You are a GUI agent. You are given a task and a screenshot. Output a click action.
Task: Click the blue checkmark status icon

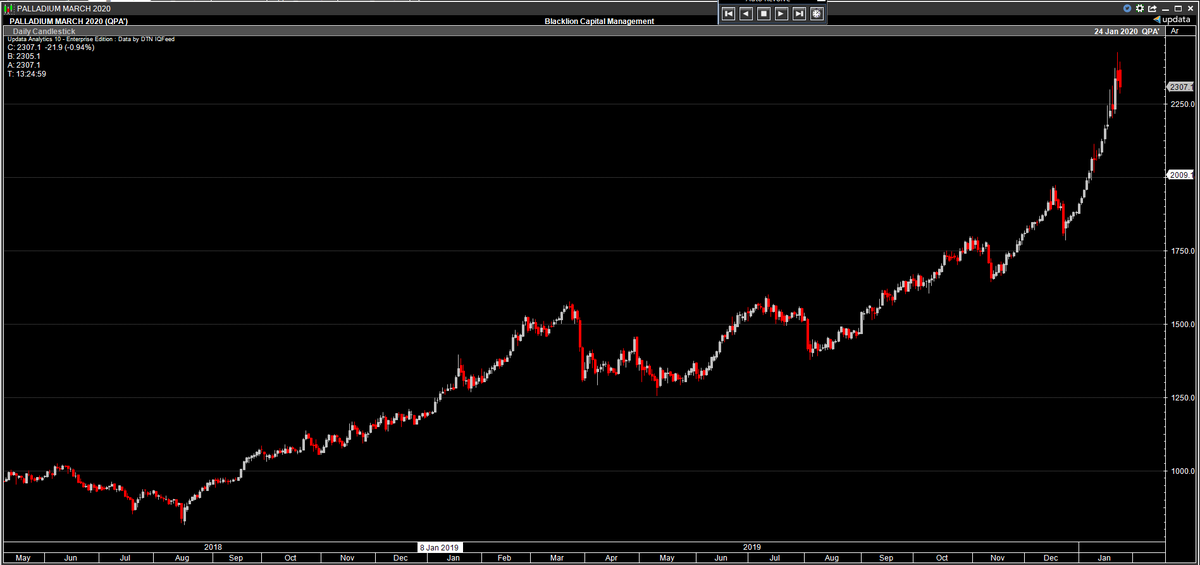tap(1127, 8)
